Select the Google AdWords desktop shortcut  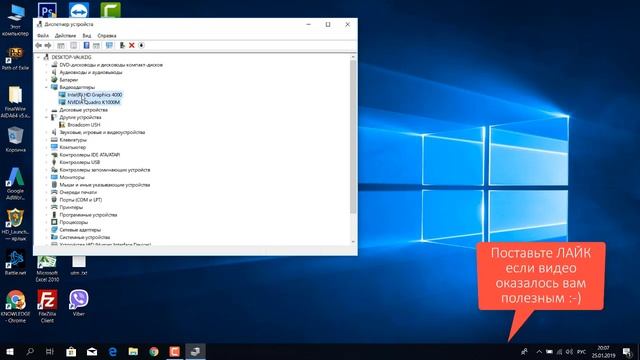coord(16,184)
